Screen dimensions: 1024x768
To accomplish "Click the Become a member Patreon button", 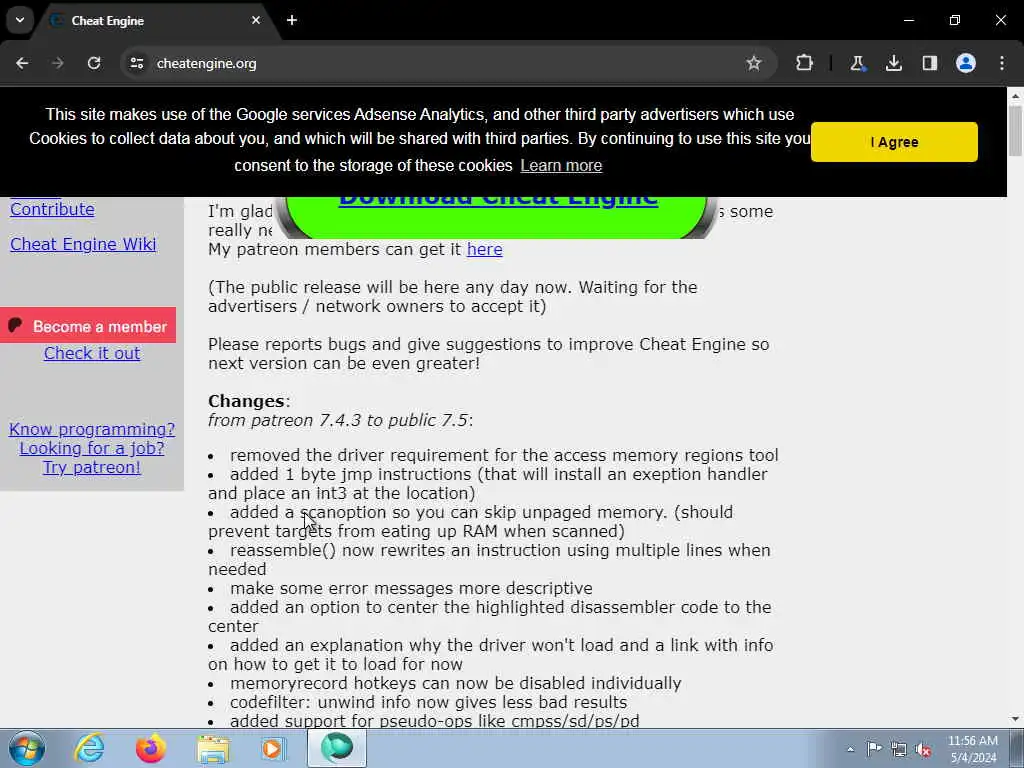I will 88,325.
